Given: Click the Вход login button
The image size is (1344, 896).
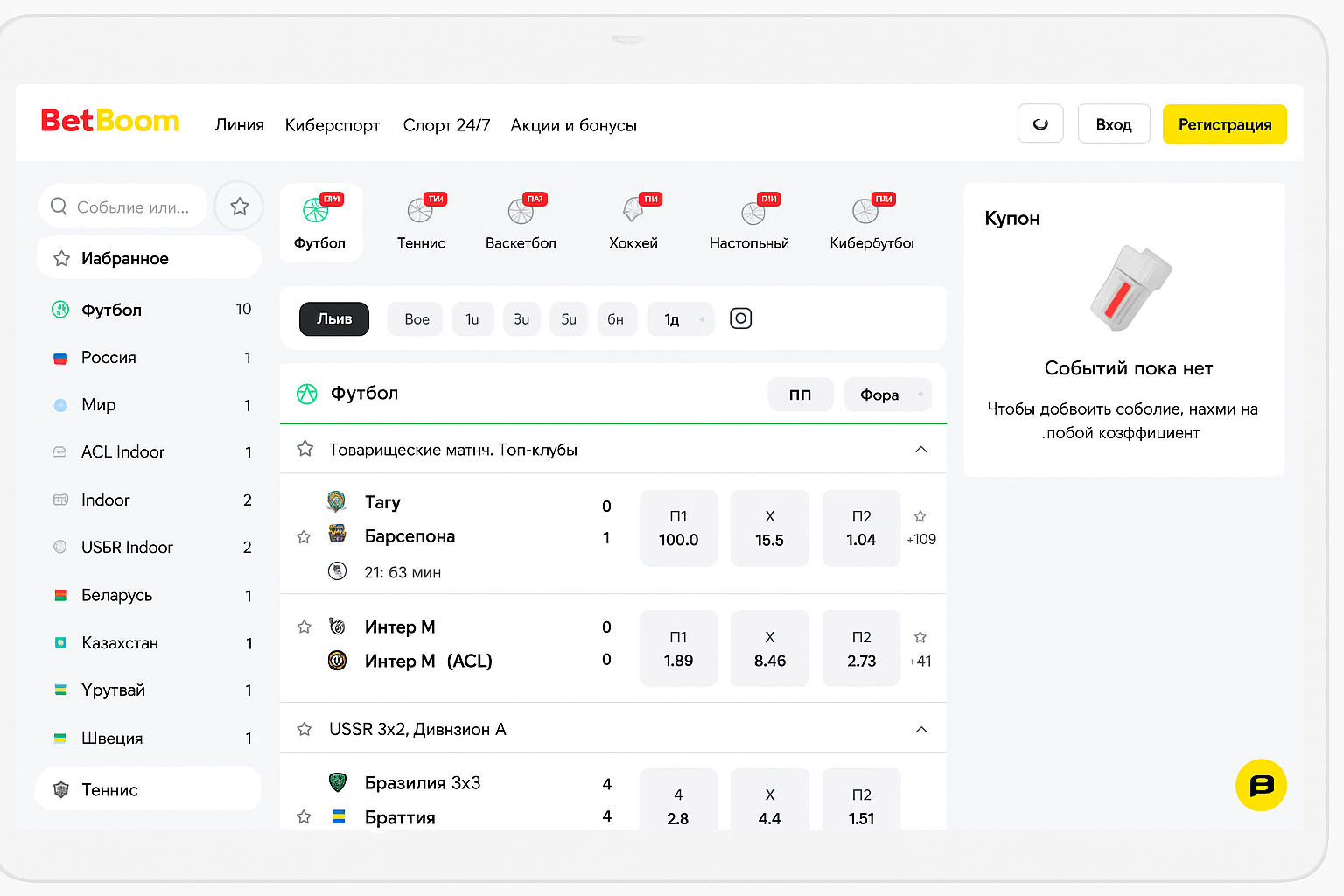Looking at the screenshot, I should (1113, 124).
